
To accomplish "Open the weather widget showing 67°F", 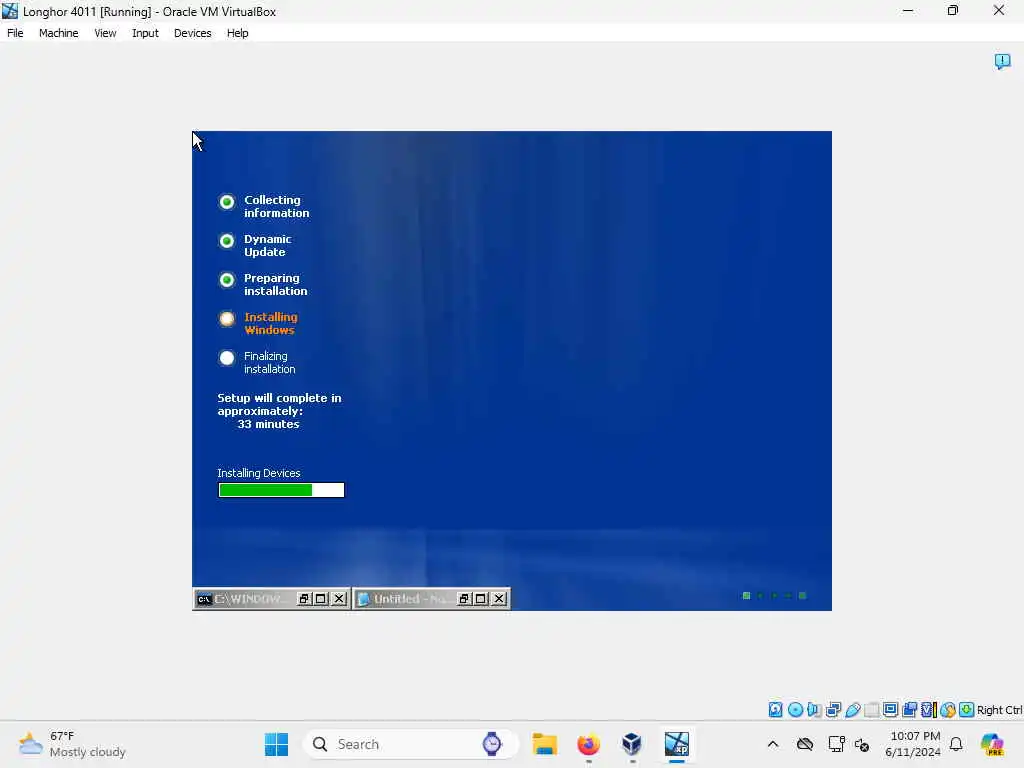I will coord(72,744).
